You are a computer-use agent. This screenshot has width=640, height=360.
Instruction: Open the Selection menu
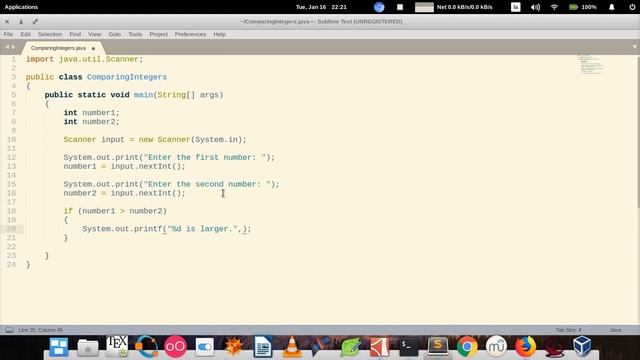tap(50, 34)
